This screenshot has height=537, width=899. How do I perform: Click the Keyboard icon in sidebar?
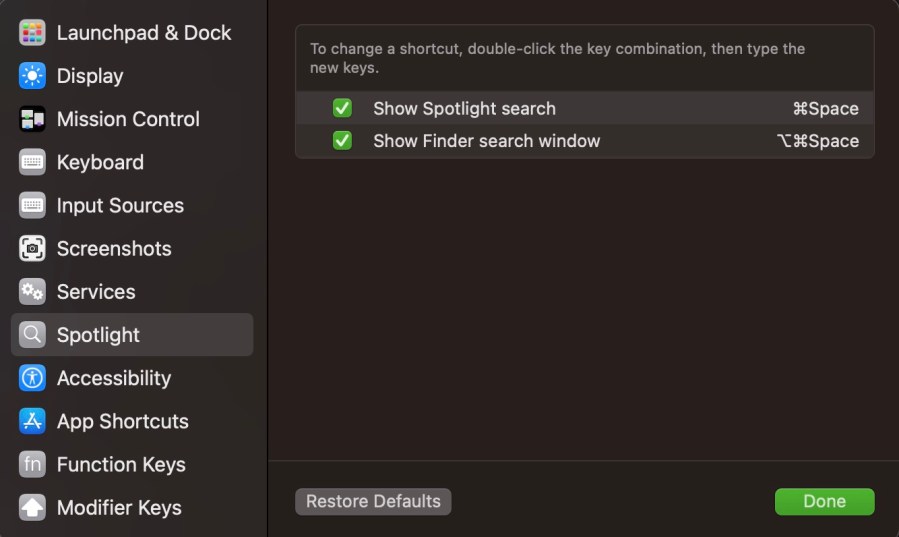pos(33,162)
